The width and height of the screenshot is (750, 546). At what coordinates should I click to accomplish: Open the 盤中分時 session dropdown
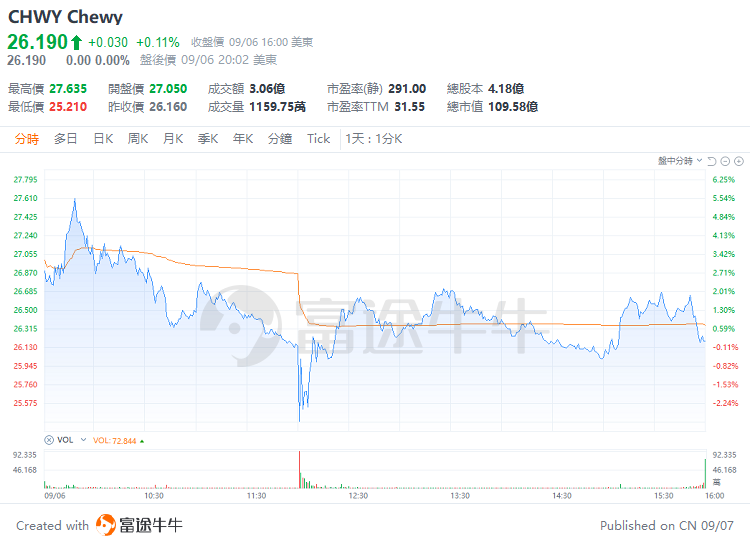pos(680,161)
